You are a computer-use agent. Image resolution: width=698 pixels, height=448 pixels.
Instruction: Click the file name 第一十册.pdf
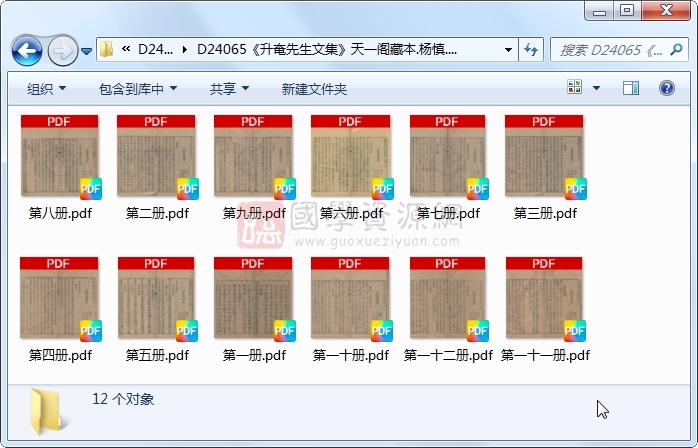click(x=351, y=355)
